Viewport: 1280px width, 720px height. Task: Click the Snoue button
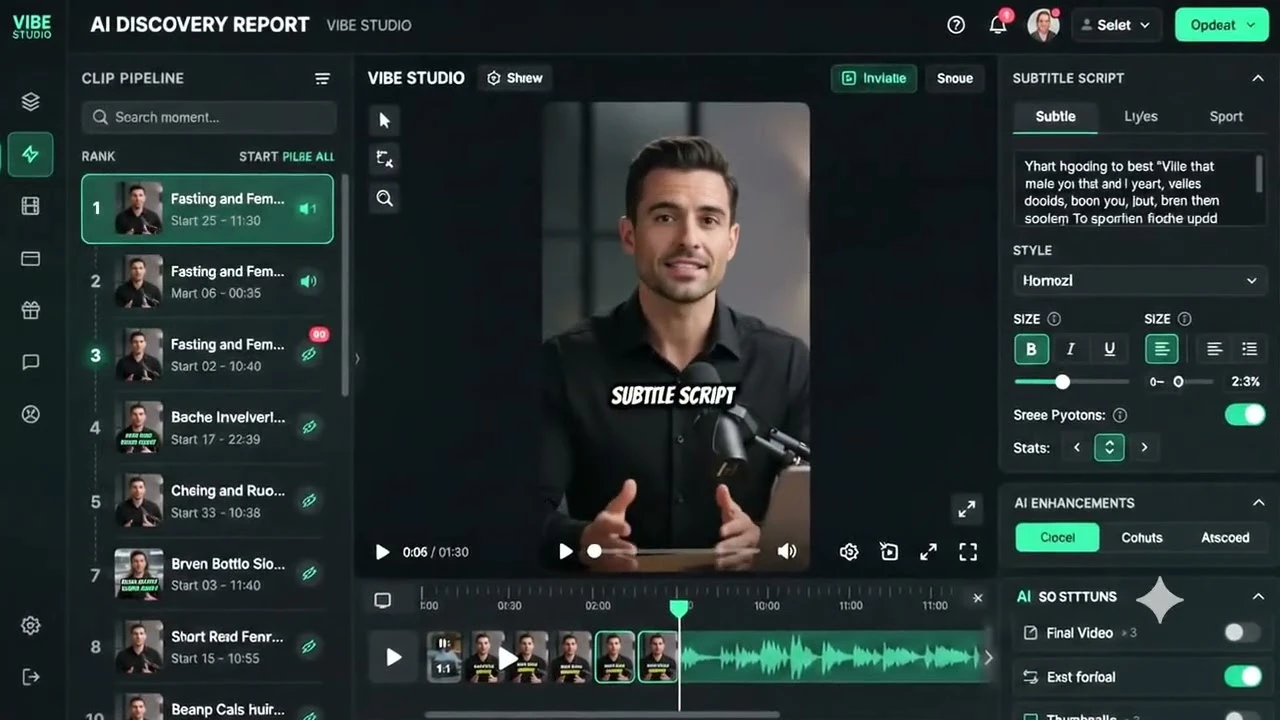pyautogui.click(x=955, y=78)
